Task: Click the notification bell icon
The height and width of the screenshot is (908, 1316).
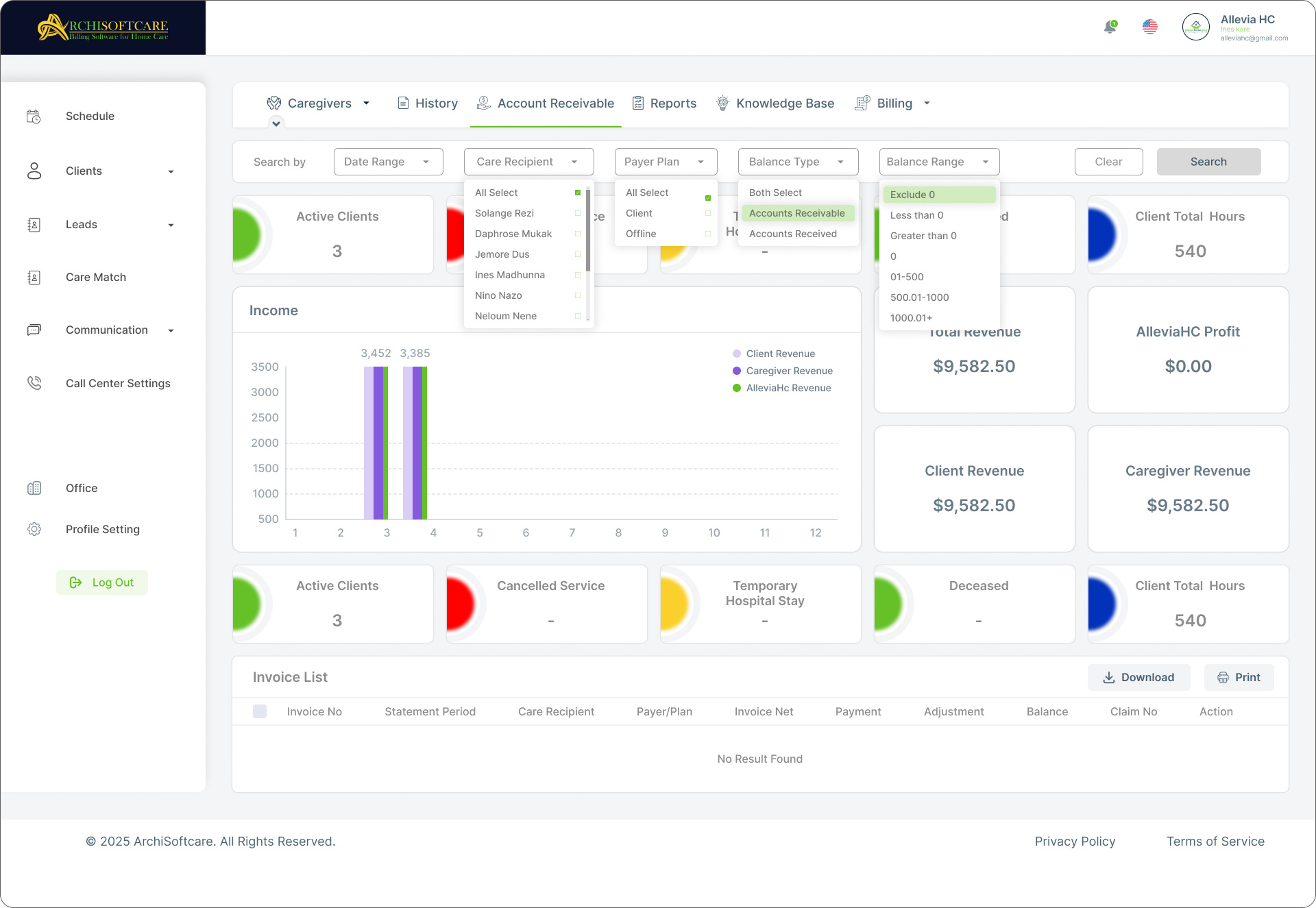Action: click(x=1110, y=27)
